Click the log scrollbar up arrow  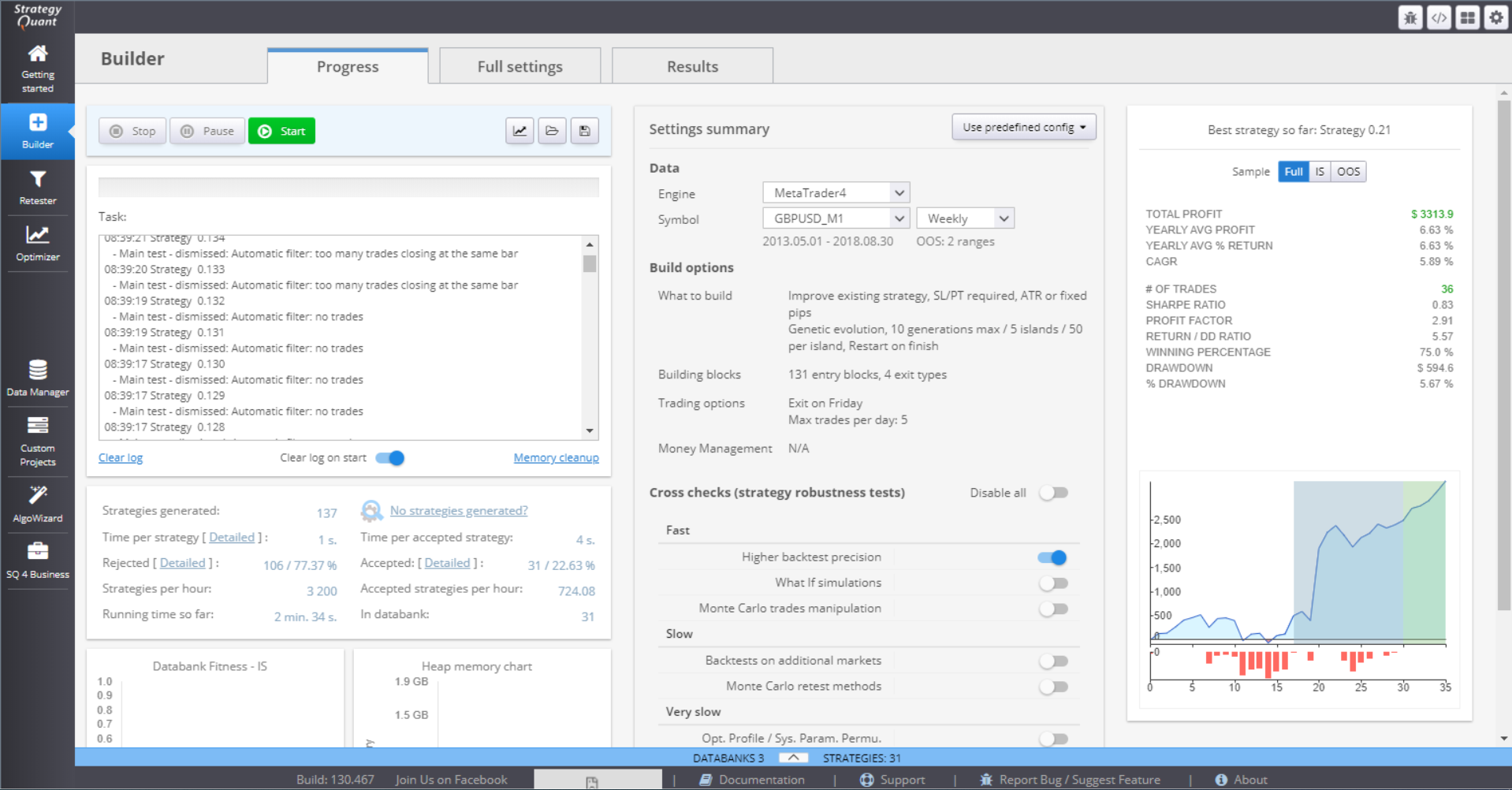pyautogui.click(x=590, y=244)
